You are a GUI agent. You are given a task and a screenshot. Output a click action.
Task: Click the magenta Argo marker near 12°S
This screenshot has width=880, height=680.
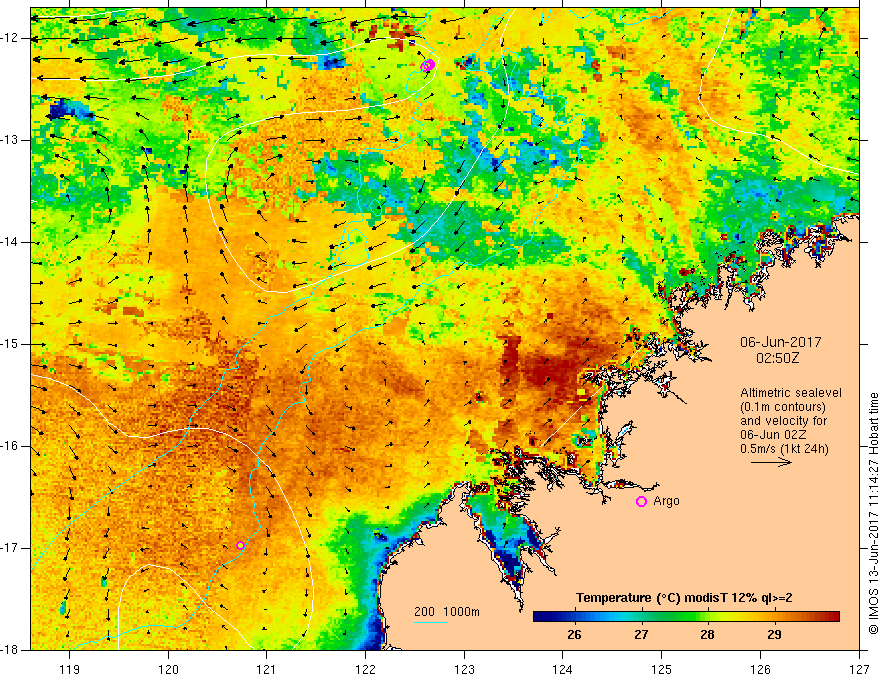[428, 65]
